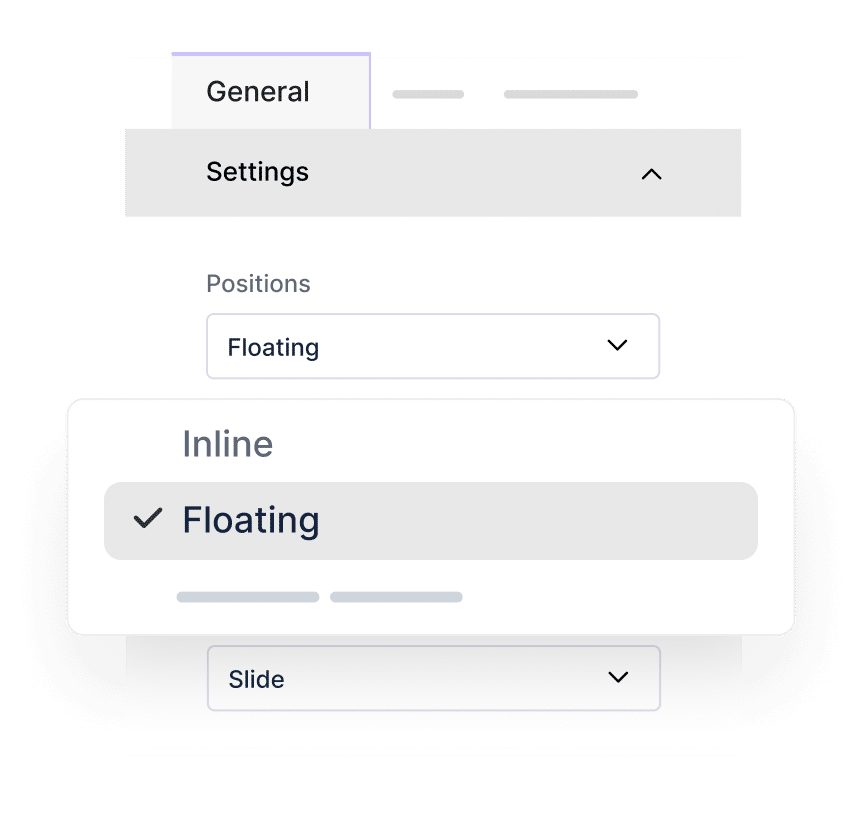Viewport: 862px width, 818px height.
Task: Click the Slide value text in lower field
Action: (x=256, y=679)
